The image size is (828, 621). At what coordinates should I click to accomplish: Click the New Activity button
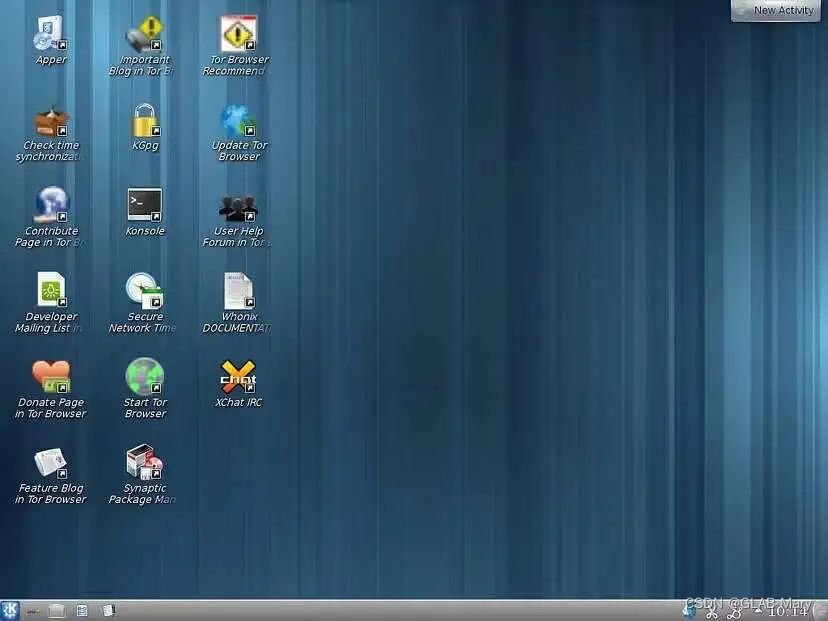pos(776,11)
